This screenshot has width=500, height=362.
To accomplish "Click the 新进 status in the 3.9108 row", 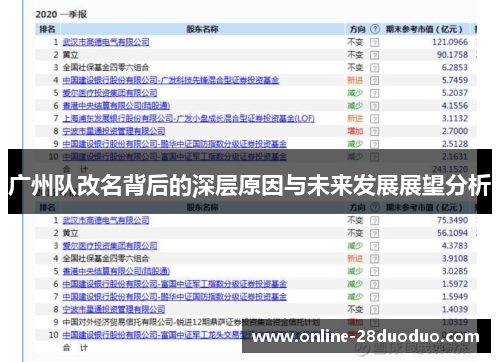I will [355, 258].
